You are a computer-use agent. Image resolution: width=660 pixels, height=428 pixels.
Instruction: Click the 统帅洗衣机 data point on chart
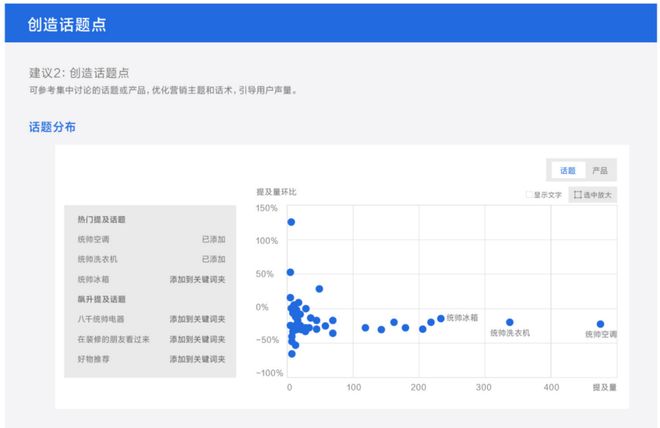tap(510, 322)
